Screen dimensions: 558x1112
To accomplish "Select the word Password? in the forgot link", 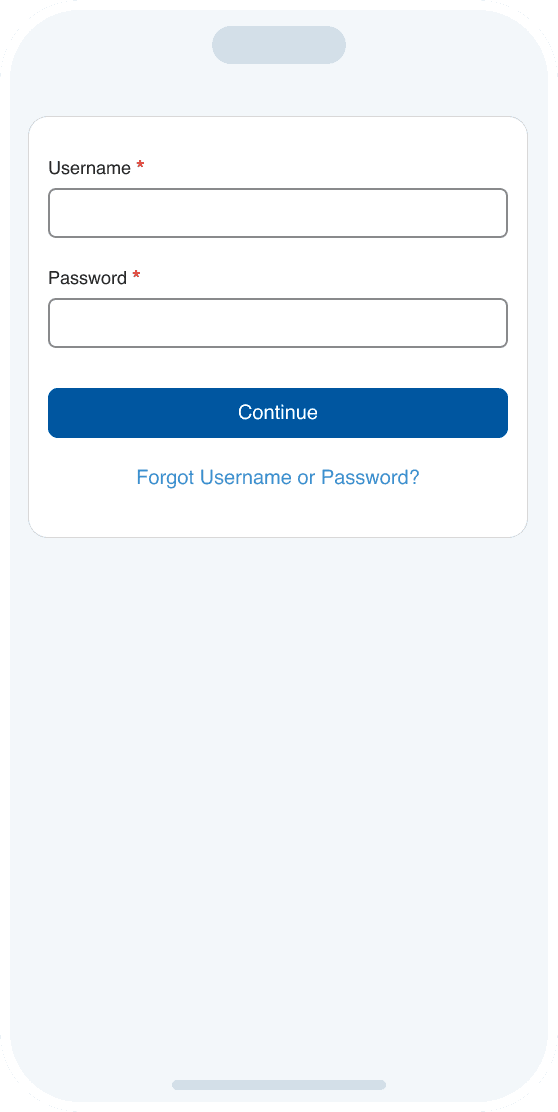I will [370, 477].
